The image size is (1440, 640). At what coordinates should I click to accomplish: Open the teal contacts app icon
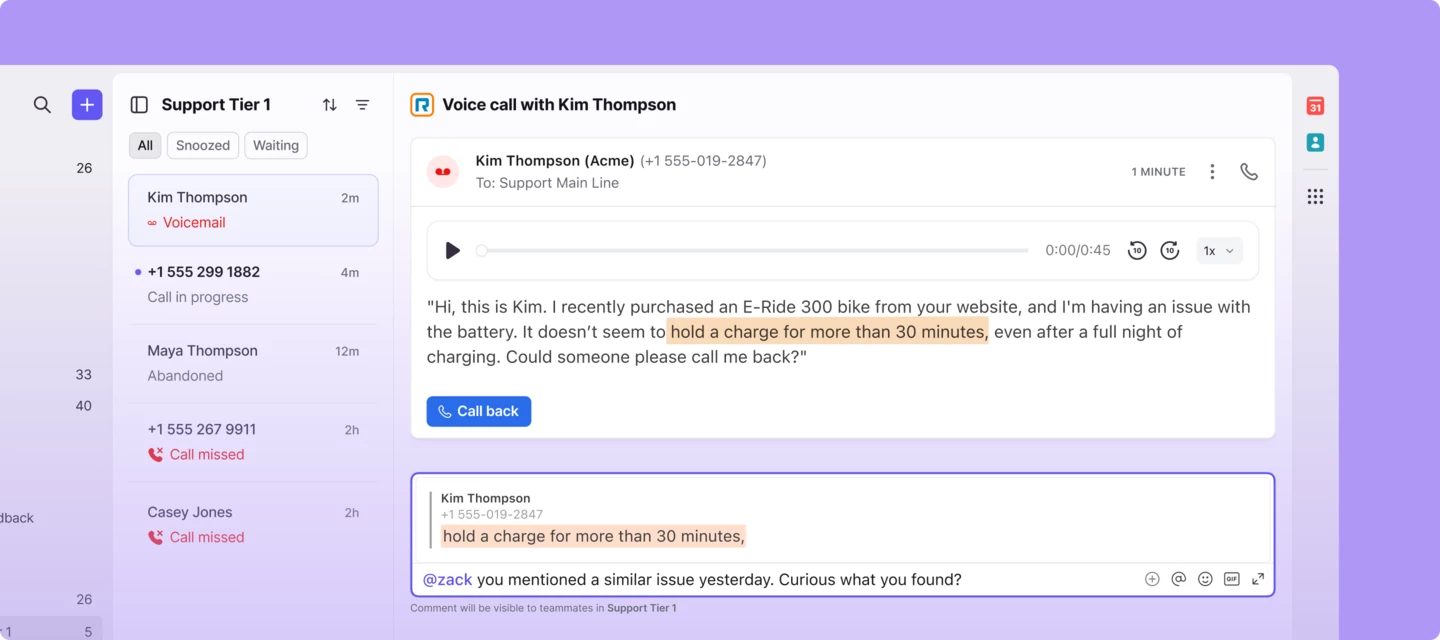pyautogui.click(x=1315, y=143)
